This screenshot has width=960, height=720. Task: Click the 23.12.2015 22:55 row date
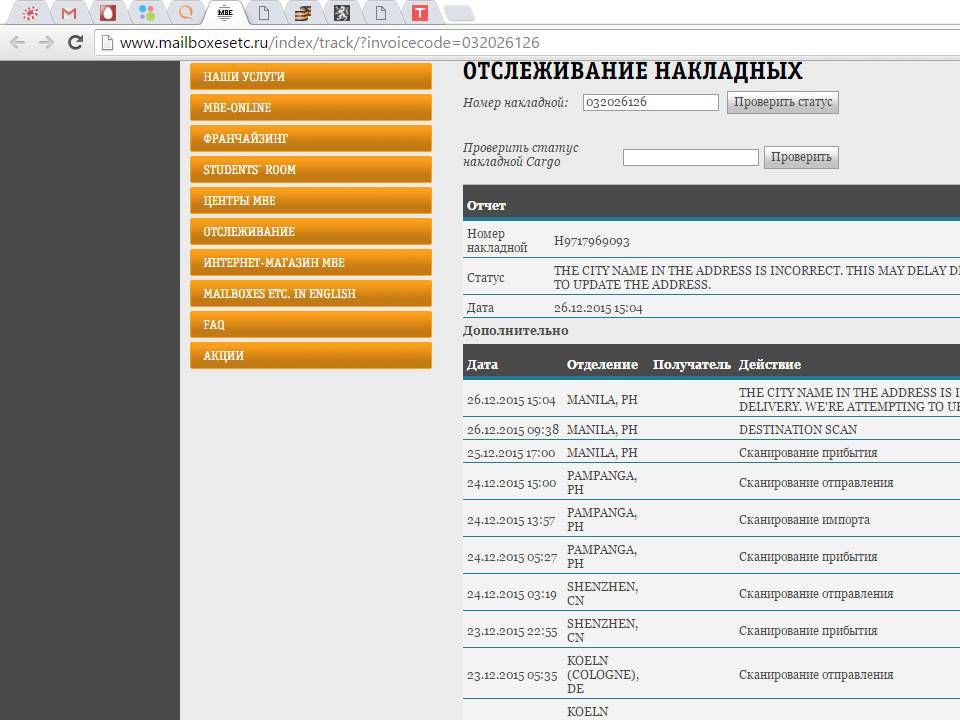click(x=512, y=631)
